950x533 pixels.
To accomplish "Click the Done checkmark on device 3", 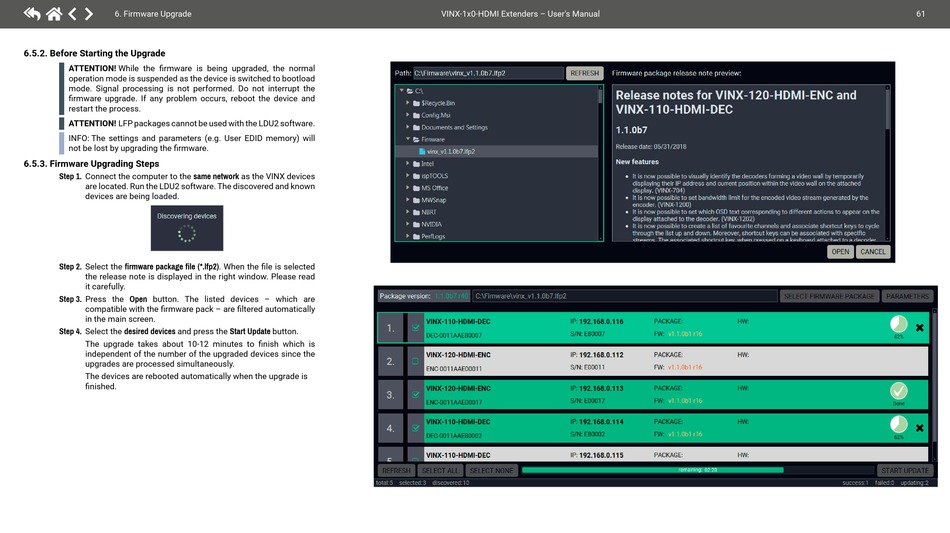I will (899, 391).
